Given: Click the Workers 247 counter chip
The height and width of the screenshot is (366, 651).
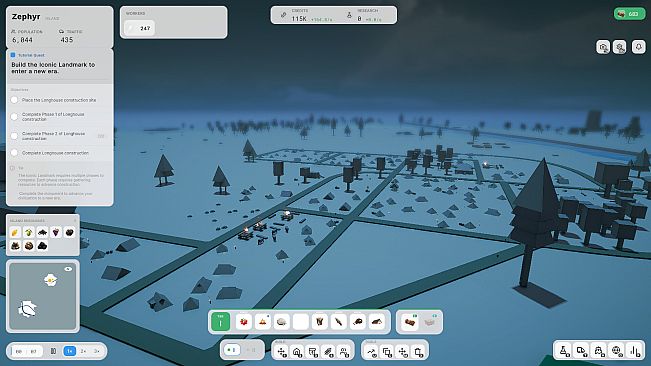Looking at the screenshot, I should pyautogui.click(x=140, y=28).
